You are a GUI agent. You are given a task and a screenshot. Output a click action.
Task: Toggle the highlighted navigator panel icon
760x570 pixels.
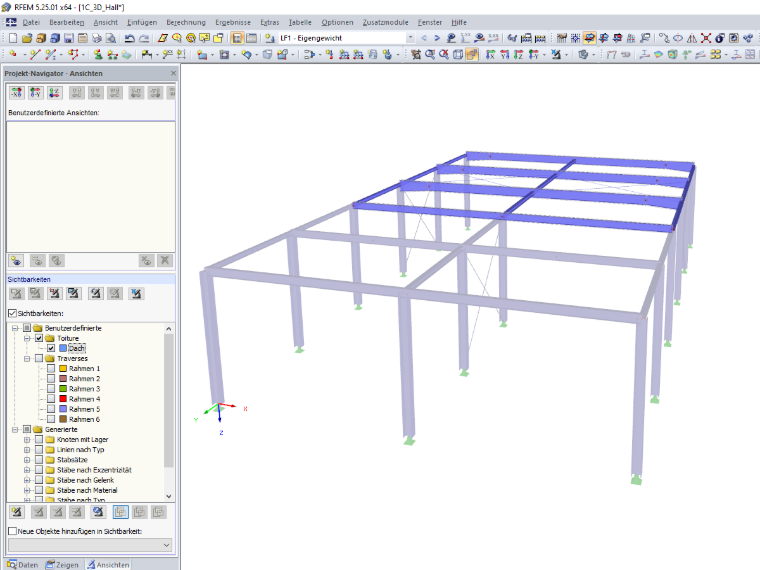[237, 38]
